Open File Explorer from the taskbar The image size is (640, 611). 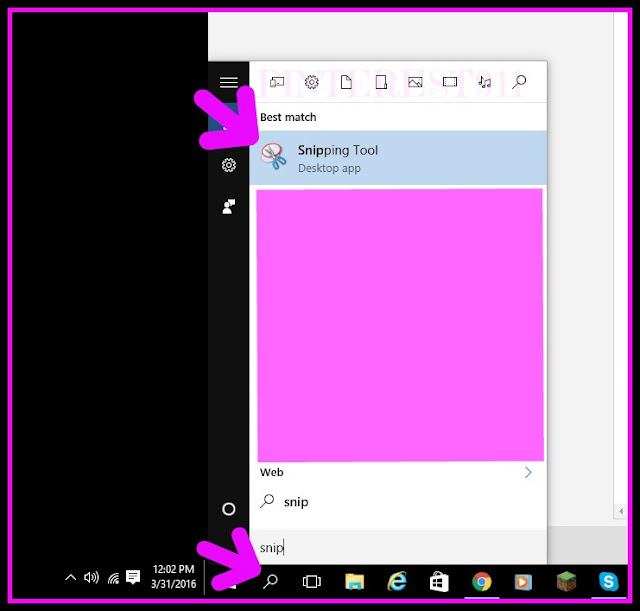pos(354,581)
